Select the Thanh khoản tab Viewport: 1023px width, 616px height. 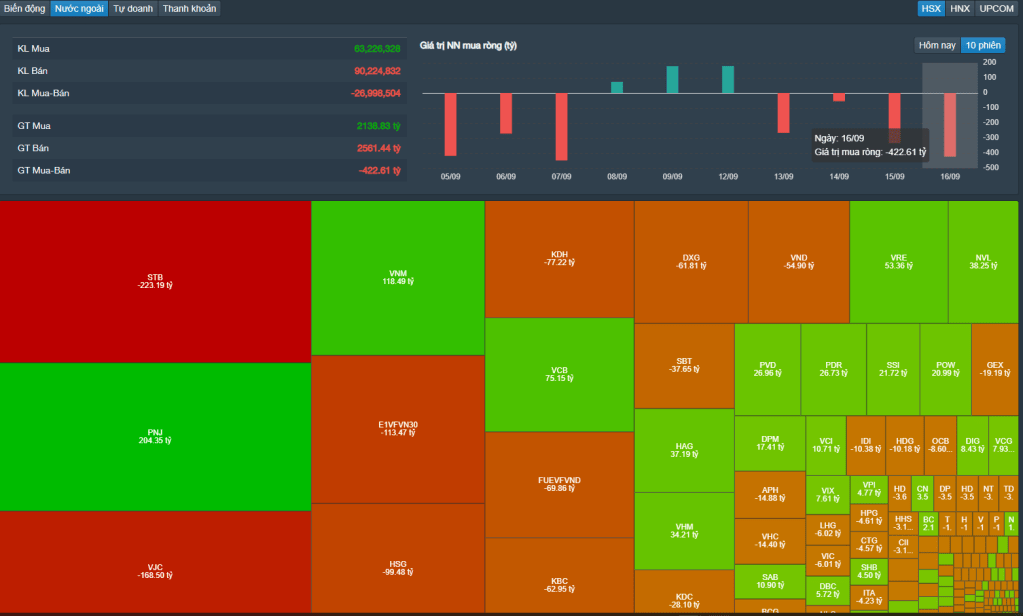point(189,8)
